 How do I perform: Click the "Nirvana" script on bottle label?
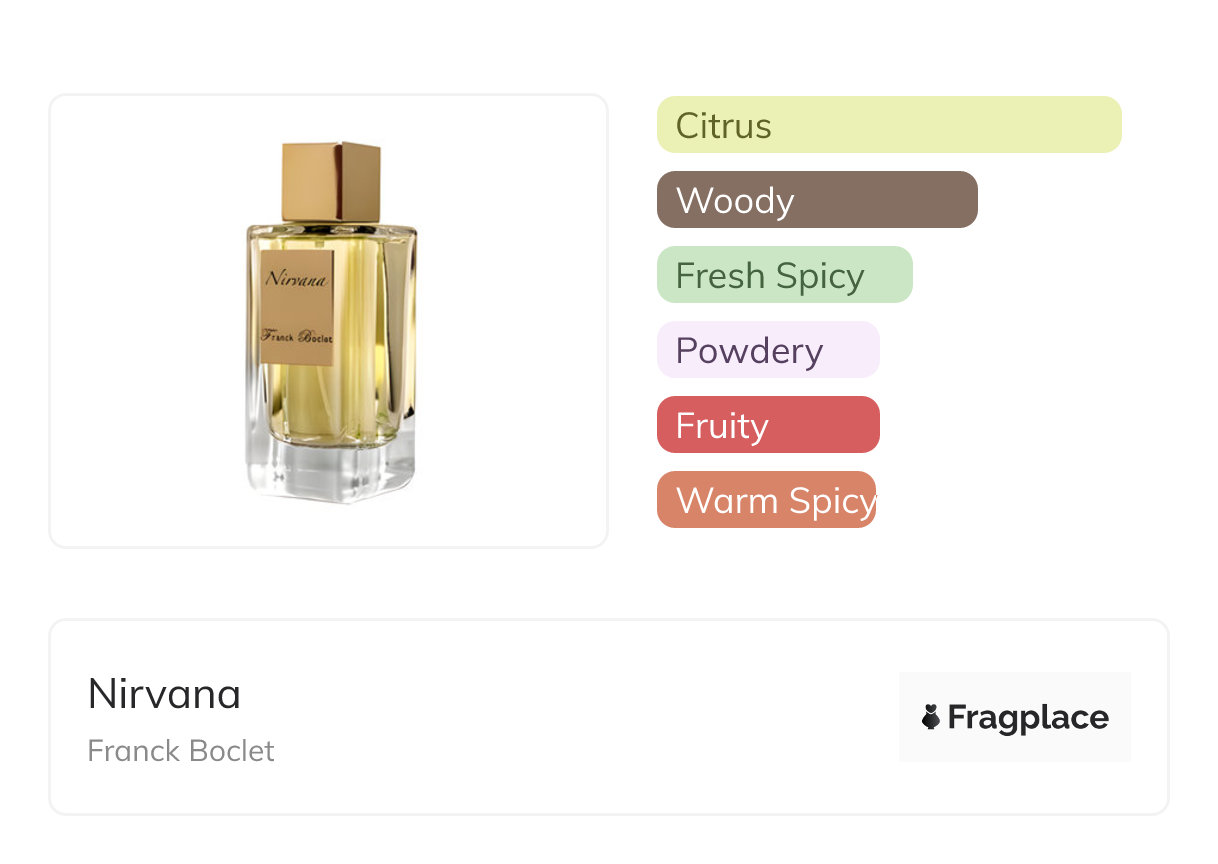[296, 279]
